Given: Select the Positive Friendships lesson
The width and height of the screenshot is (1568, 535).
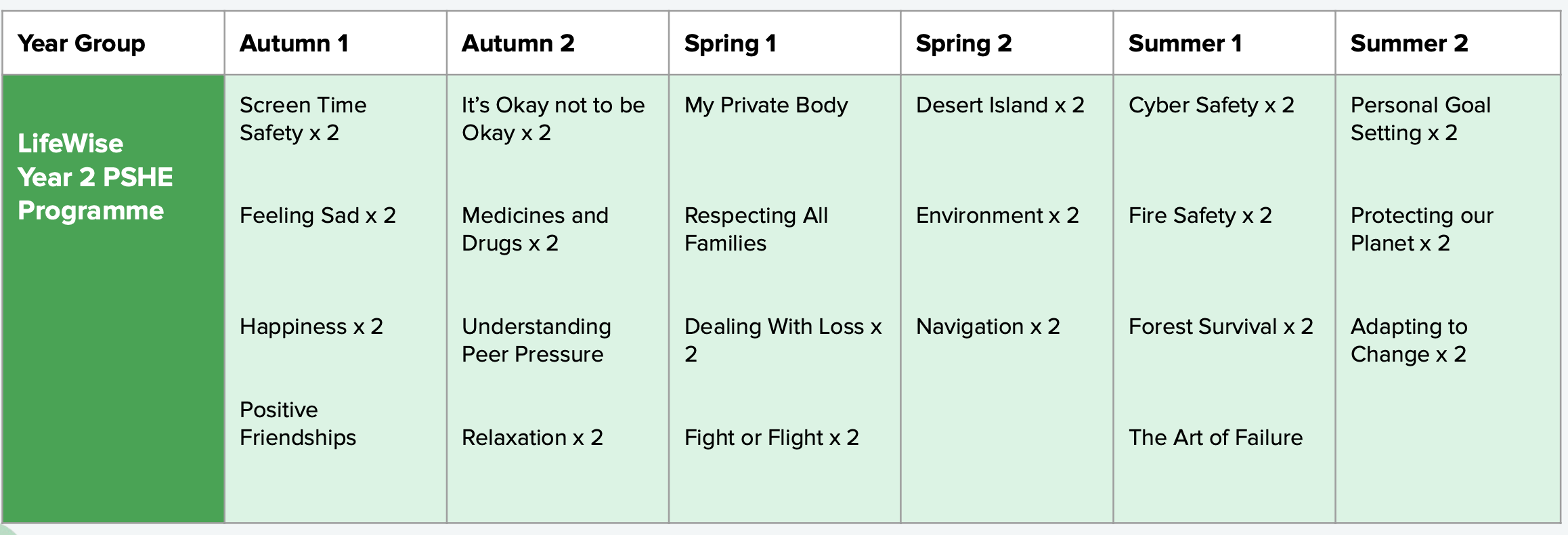Looking at the screenshot, I should point(298,423).
